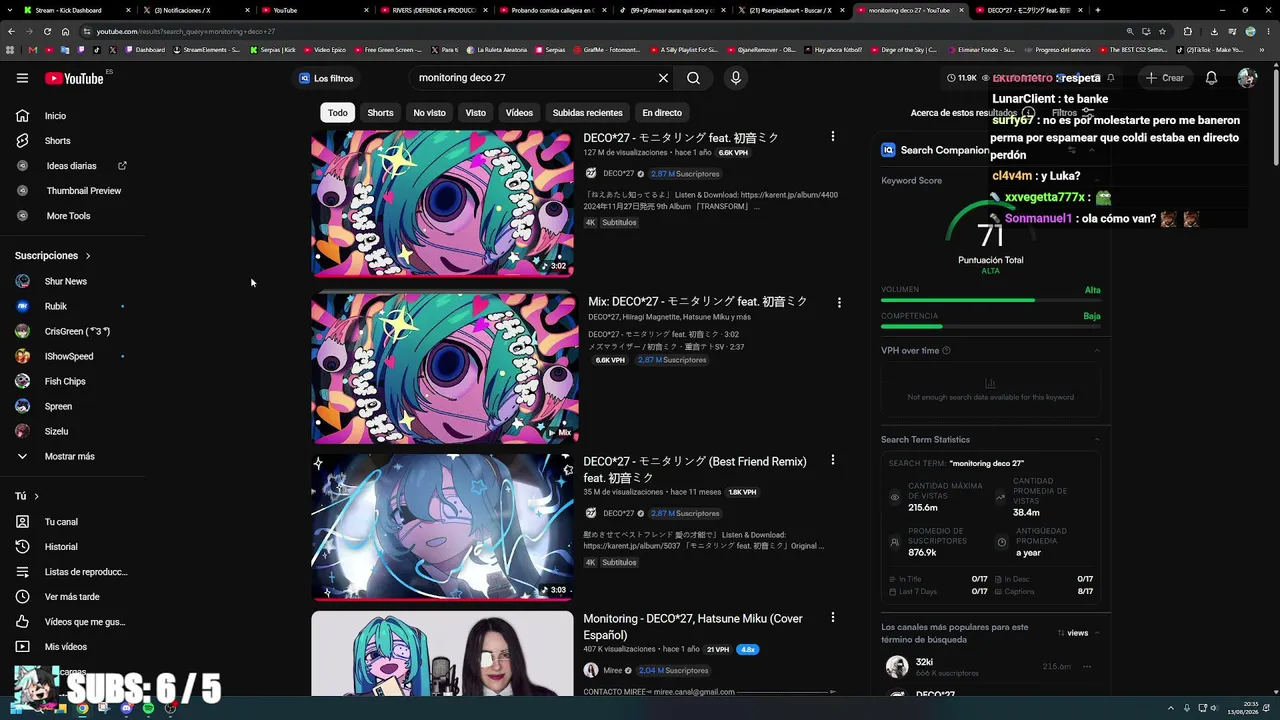Open options for Cover Español video
Screen dimensions: 1280x720
click(x=832, y=619)
